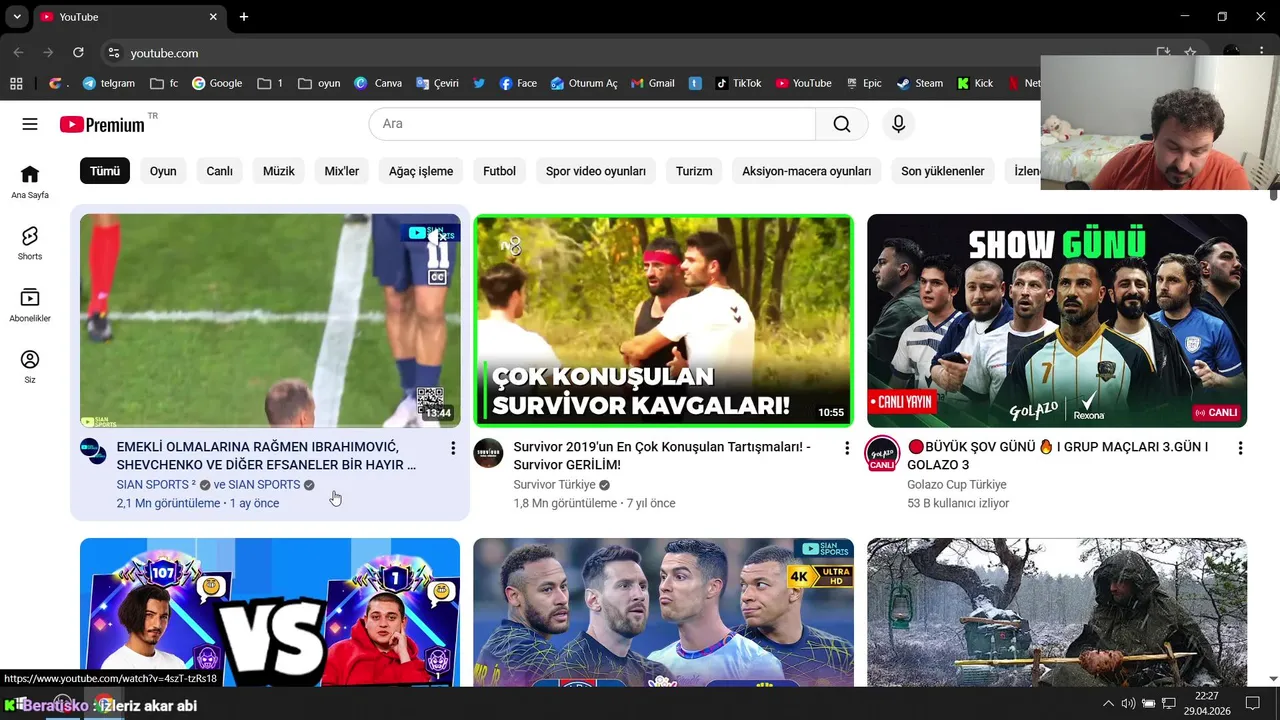Select the Futbol filter chip

[x=500, y=171]
